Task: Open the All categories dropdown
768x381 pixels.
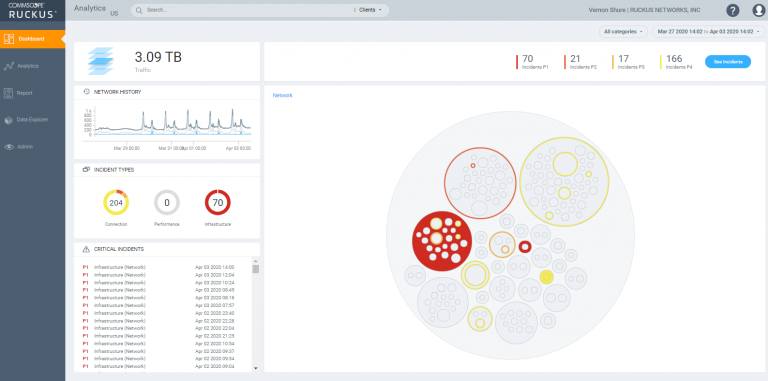Action: coord(623,32)
